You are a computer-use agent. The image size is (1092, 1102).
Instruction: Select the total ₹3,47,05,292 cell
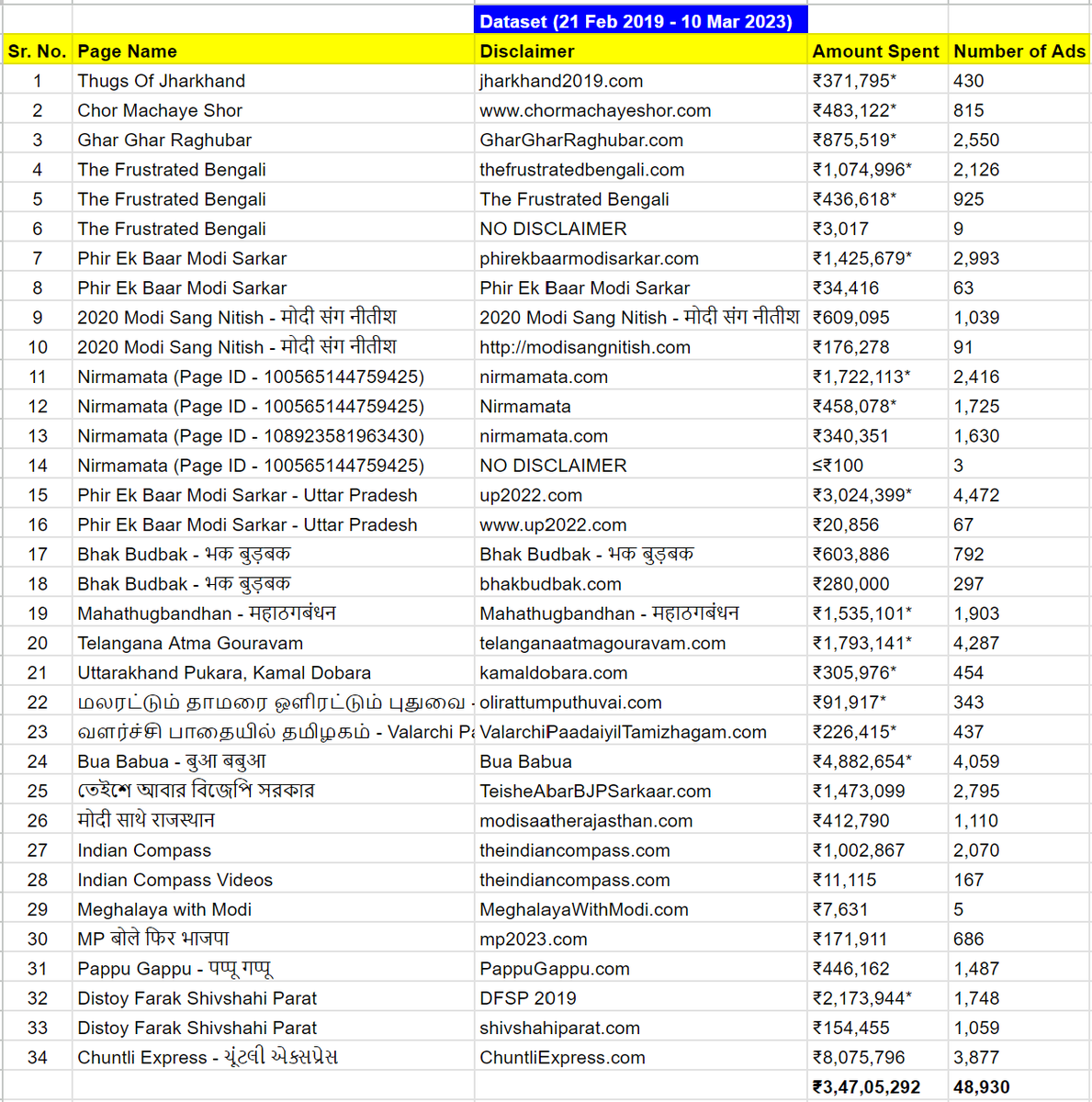(878, 1086)
